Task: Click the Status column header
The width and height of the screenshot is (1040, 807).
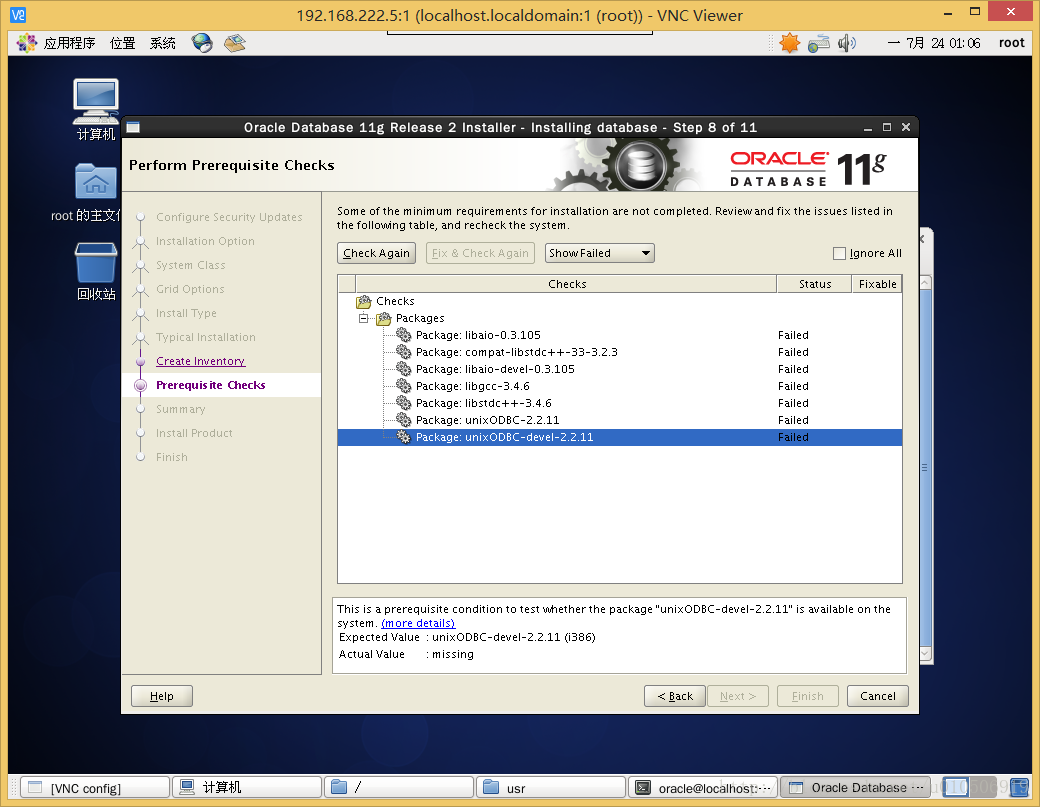Action: point(814,284)
